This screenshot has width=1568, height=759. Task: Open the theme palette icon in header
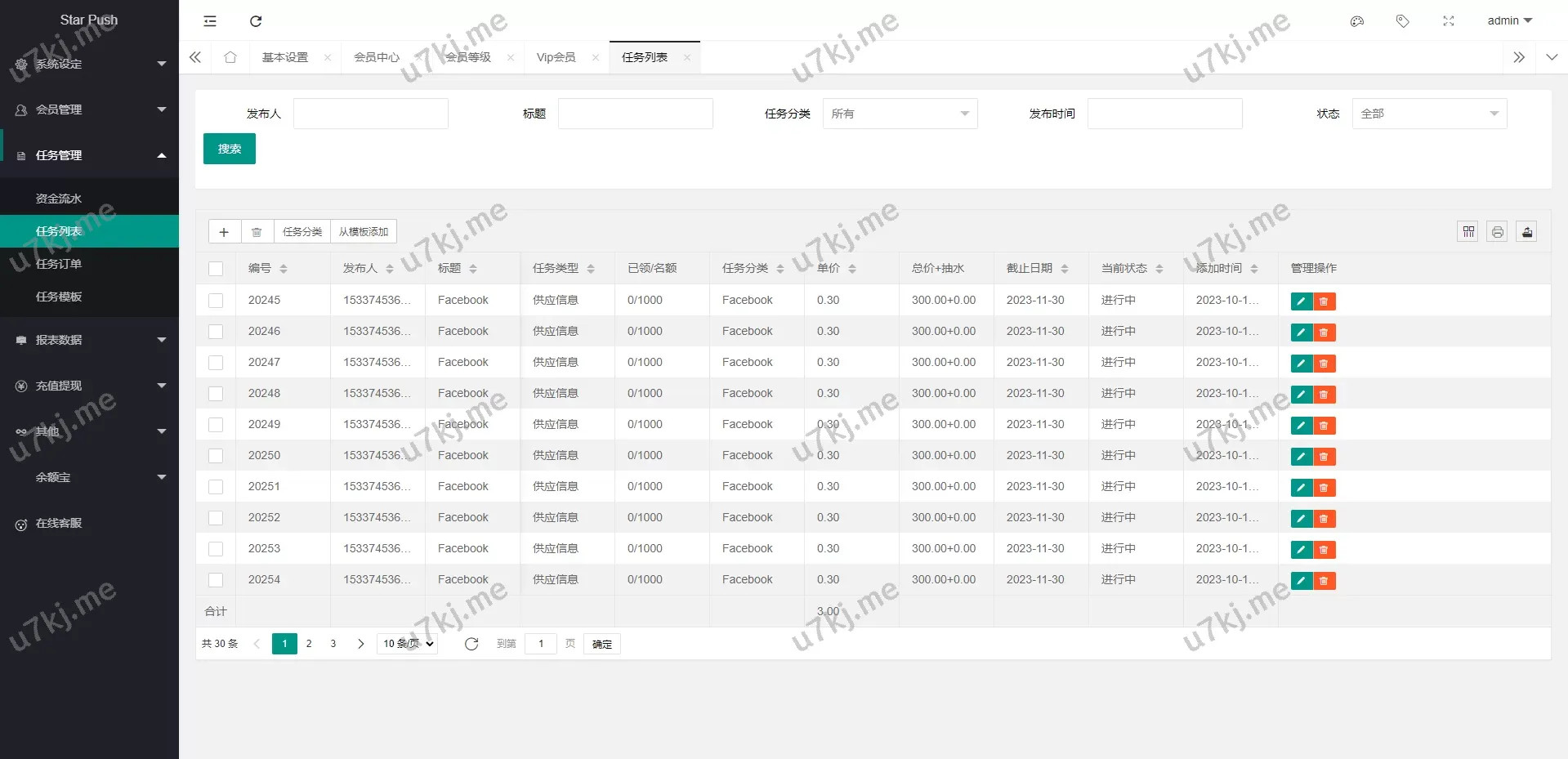(x=1357, y=21)
